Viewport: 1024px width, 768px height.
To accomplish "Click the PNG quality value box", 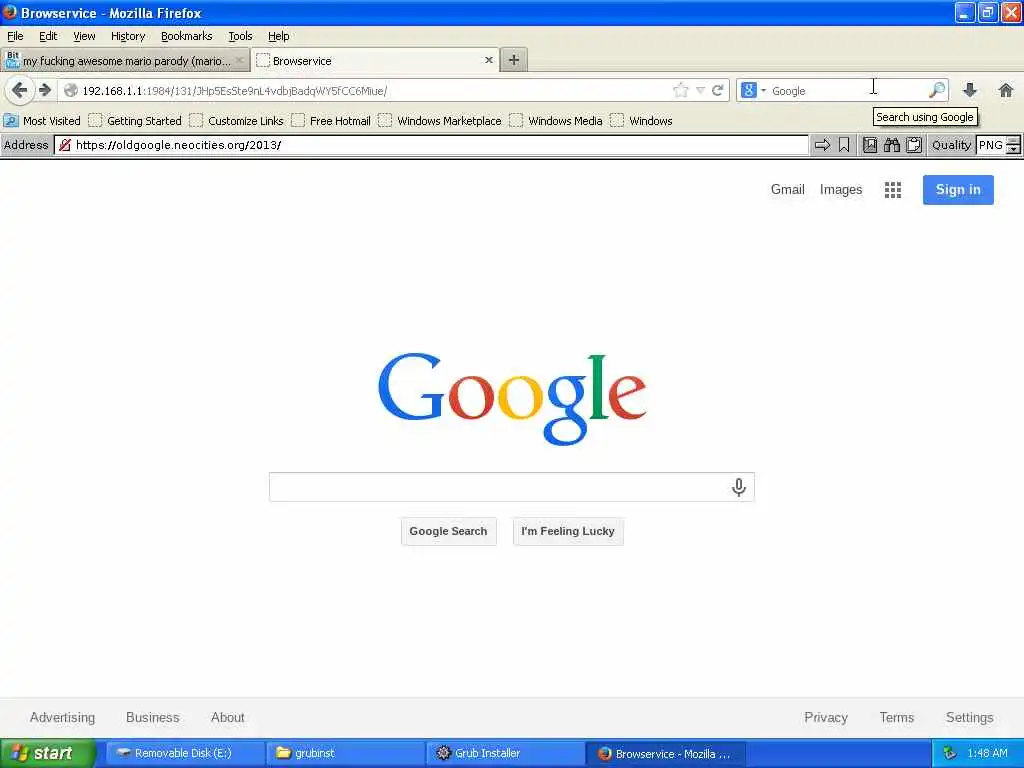I will coord(991,145).
